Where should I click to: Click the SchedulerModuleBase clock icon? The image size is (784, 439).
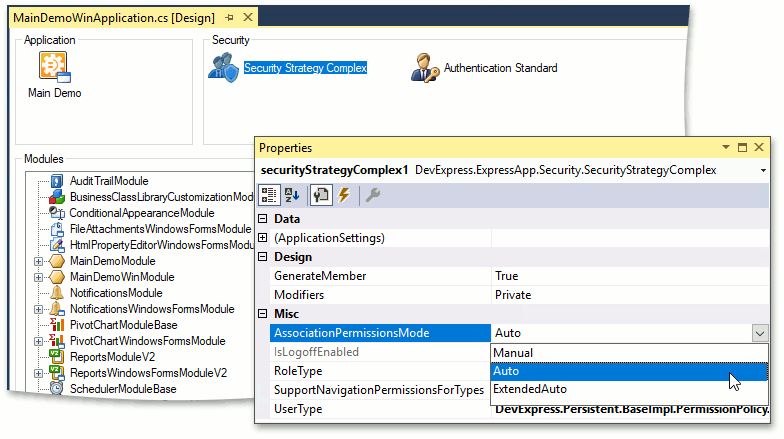pyautogui.click(x=57, y=389)
